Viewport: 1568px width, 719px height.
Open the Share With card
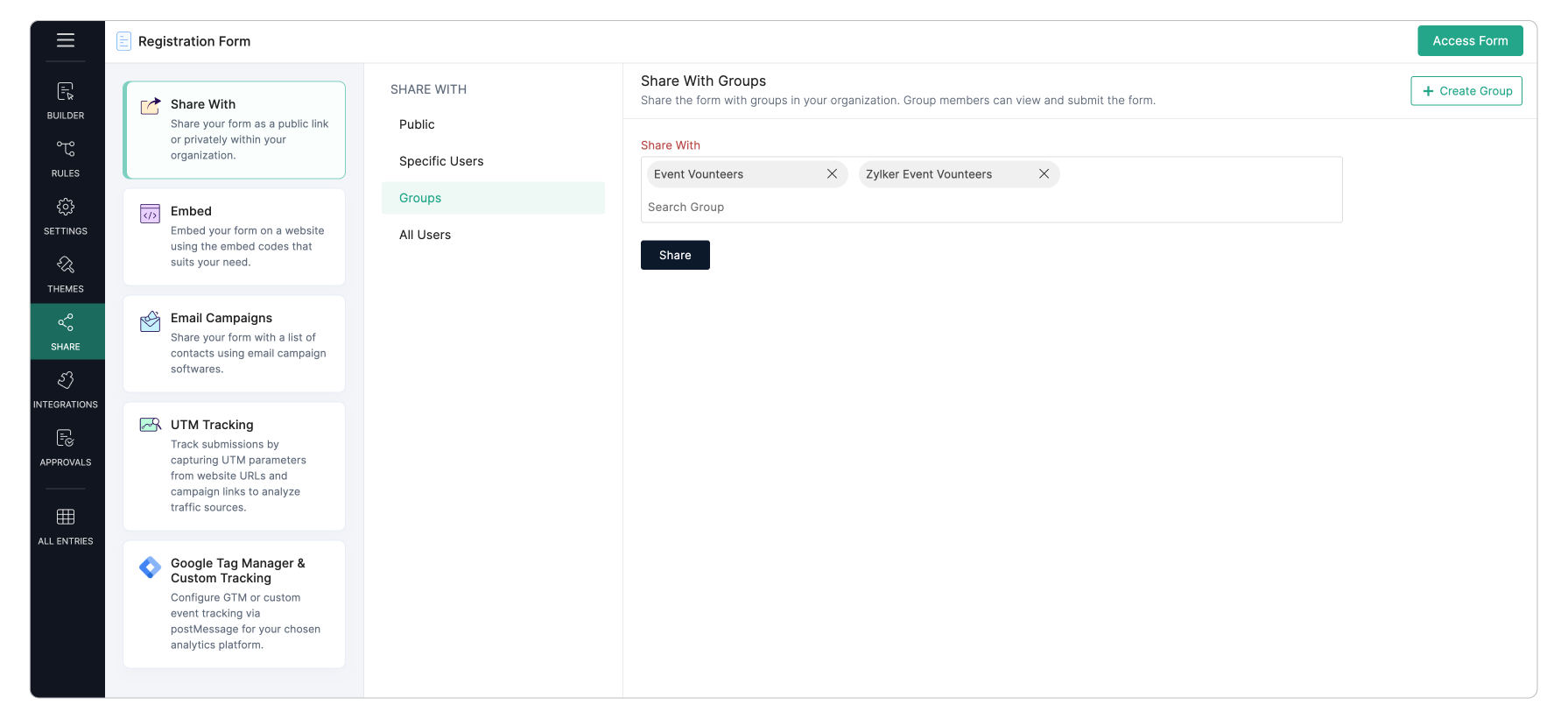click(235, 130)
